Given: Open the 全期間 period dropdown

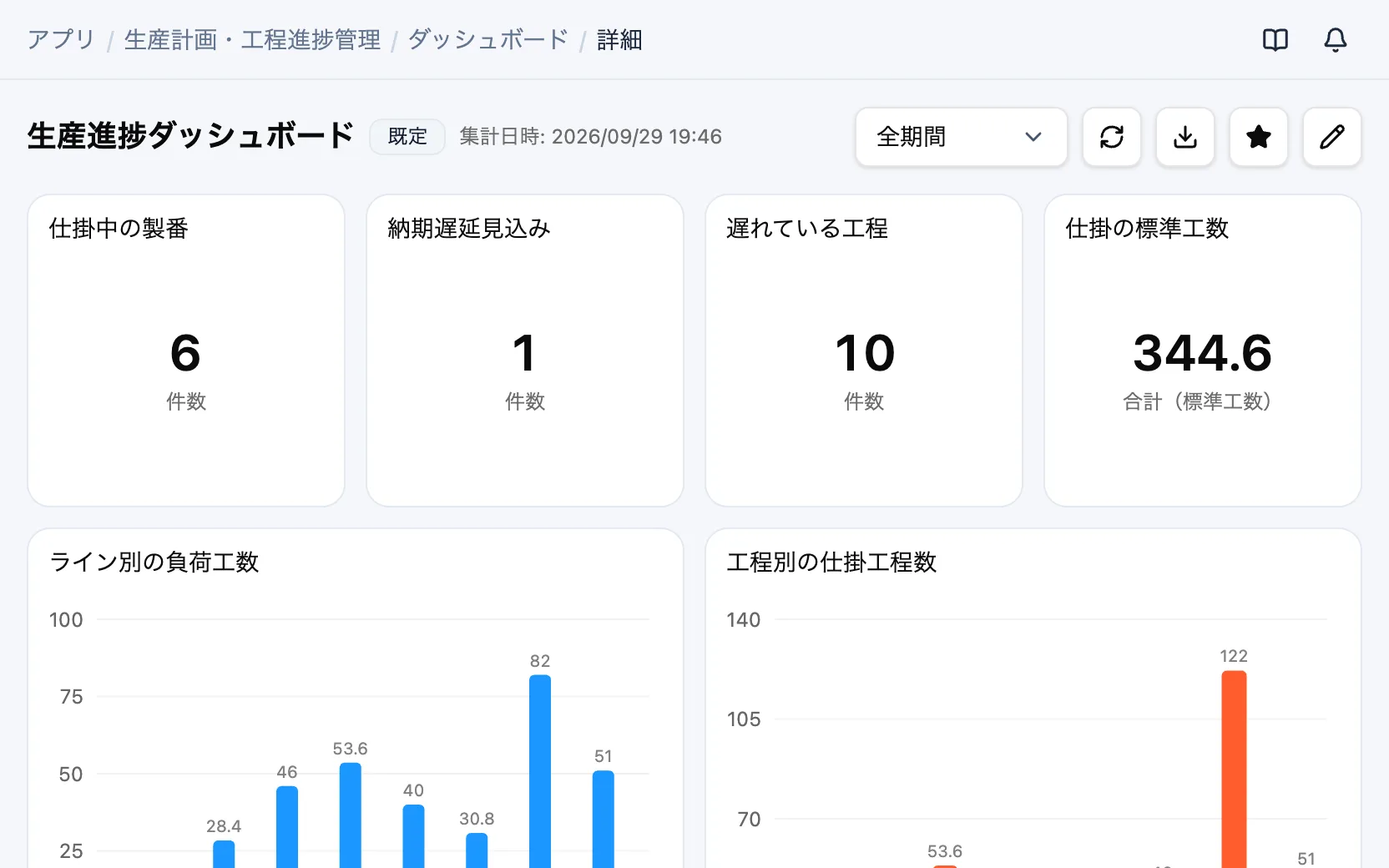Looking at the screenshot, I should pyautogui.click(x=961, y=137).
